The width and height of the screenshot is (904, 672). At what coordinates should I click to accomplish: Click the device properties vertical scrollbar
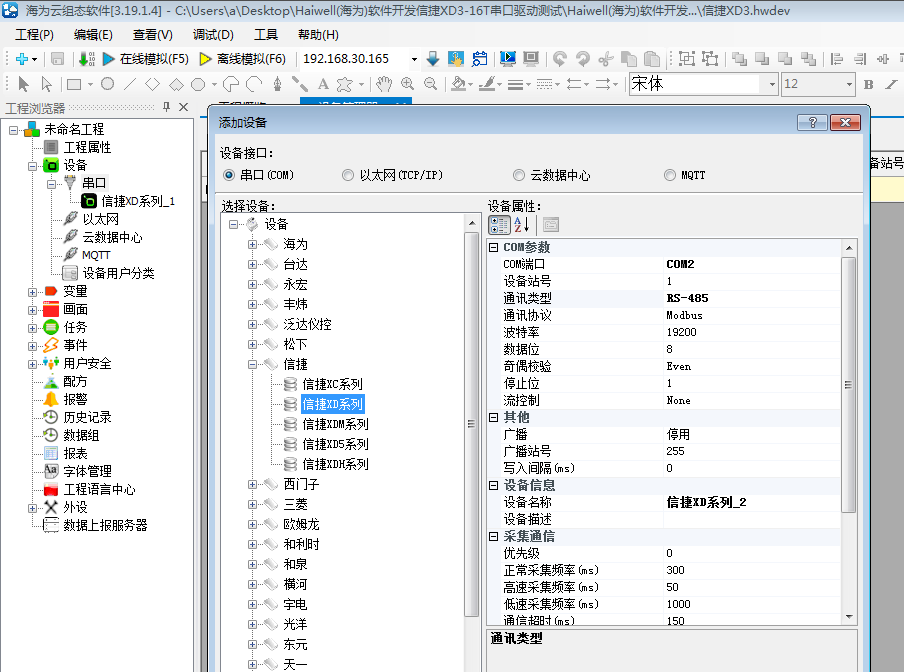click(848, 384)
